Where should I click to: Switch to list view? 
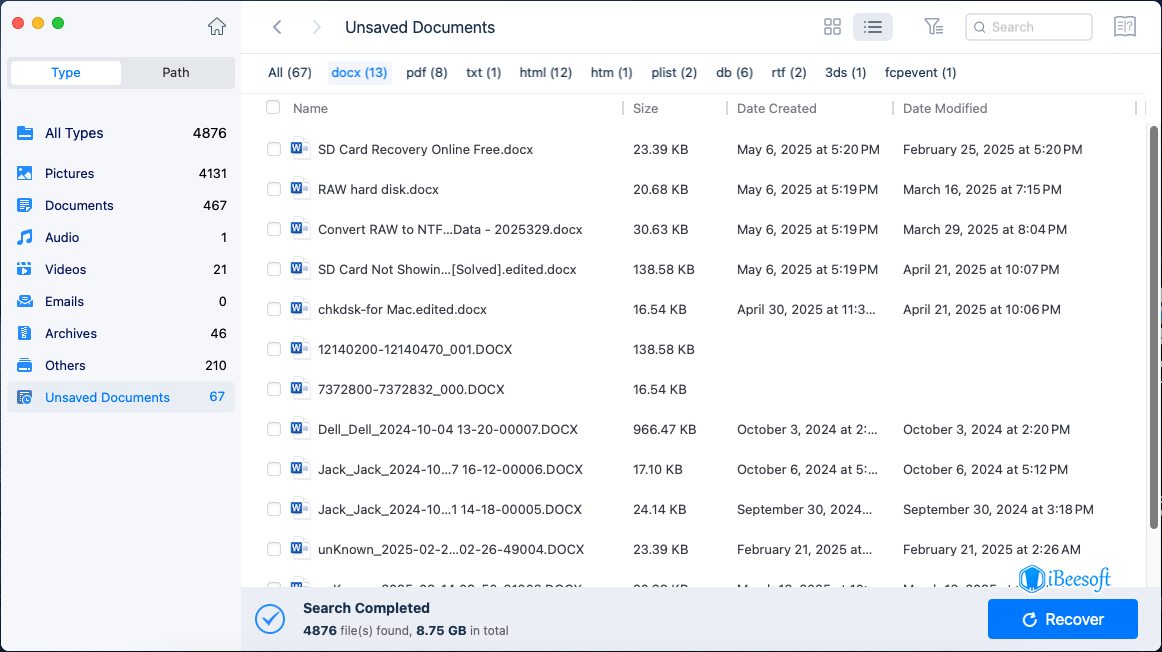point(872,27)
